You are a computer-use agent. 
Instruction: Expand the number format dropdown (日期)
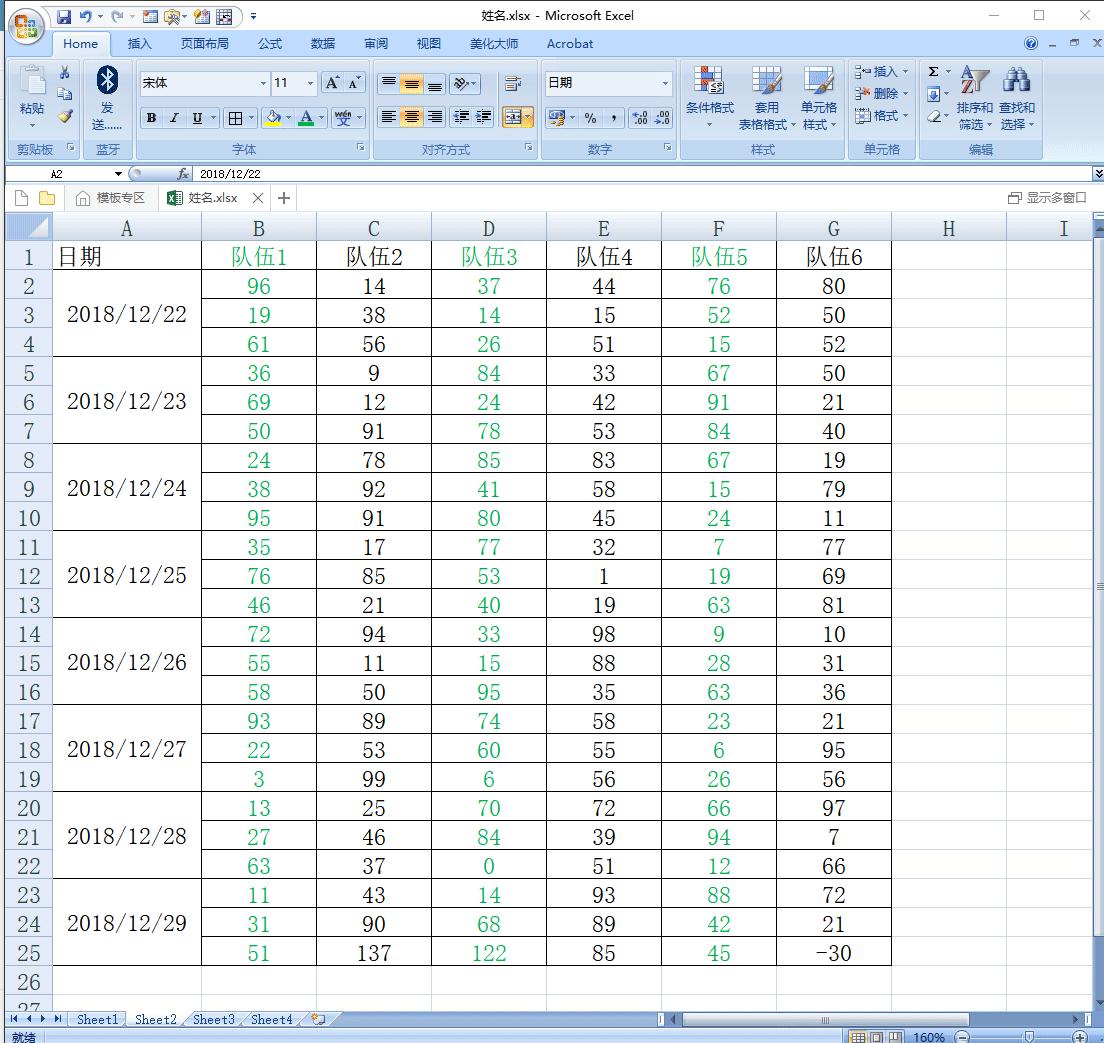(x=665, y=83)
